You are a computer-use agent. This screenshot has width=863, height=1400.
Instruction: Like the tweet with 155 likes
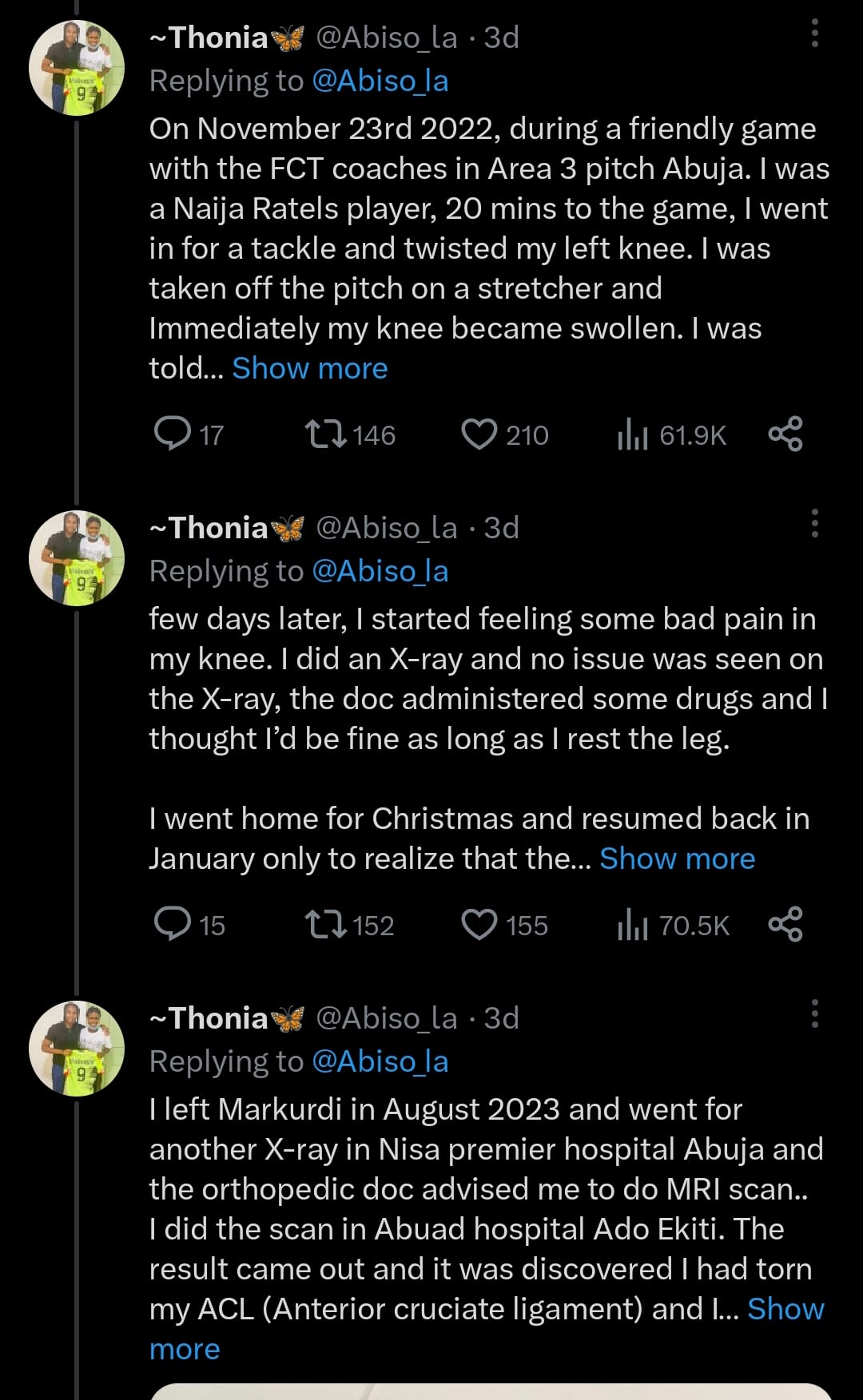(479, 925)
